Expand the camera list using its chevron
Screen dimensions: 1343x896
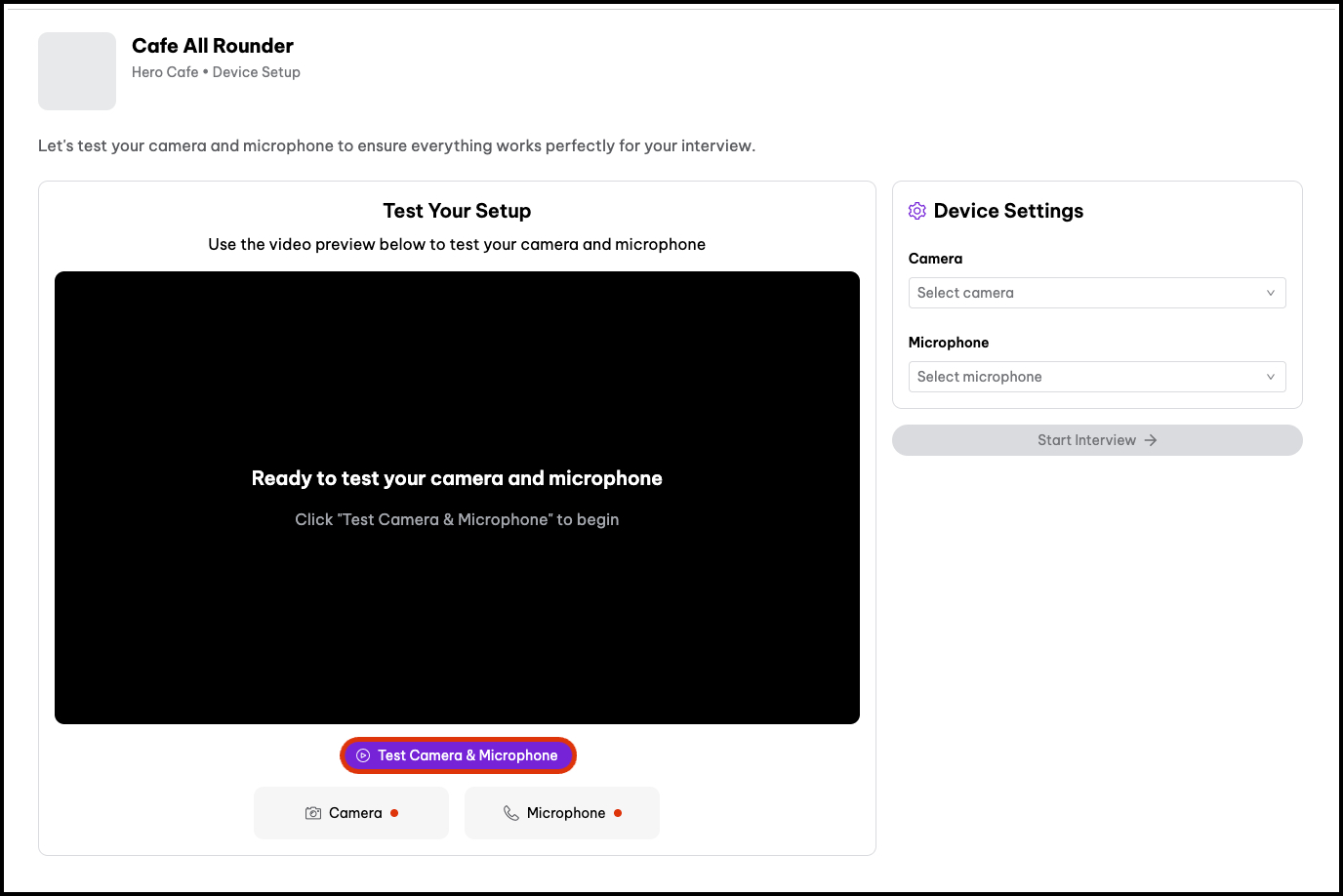pos(1270,292)
